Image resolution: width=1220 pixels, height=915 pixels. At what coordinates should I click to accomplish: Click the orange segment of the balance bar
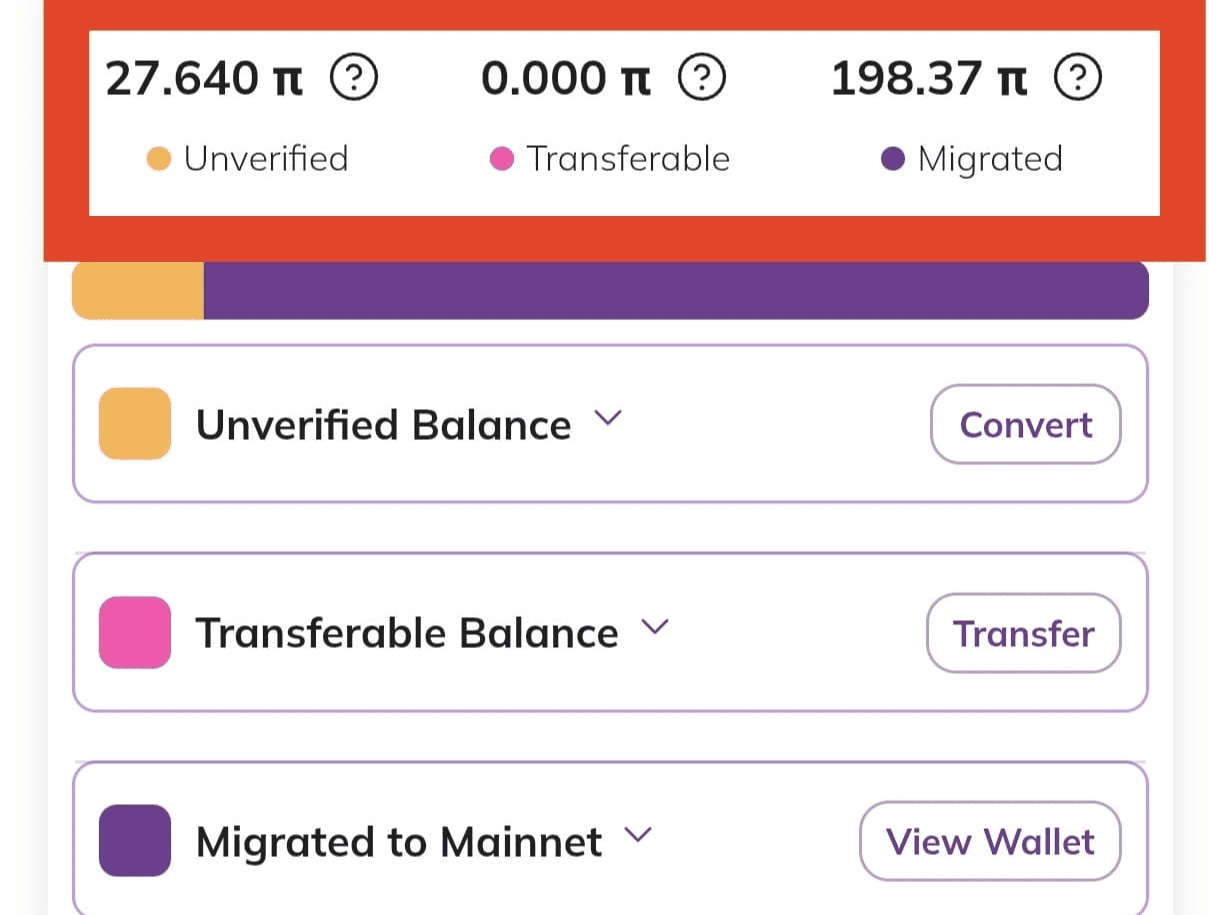click(x=138, y=291)
